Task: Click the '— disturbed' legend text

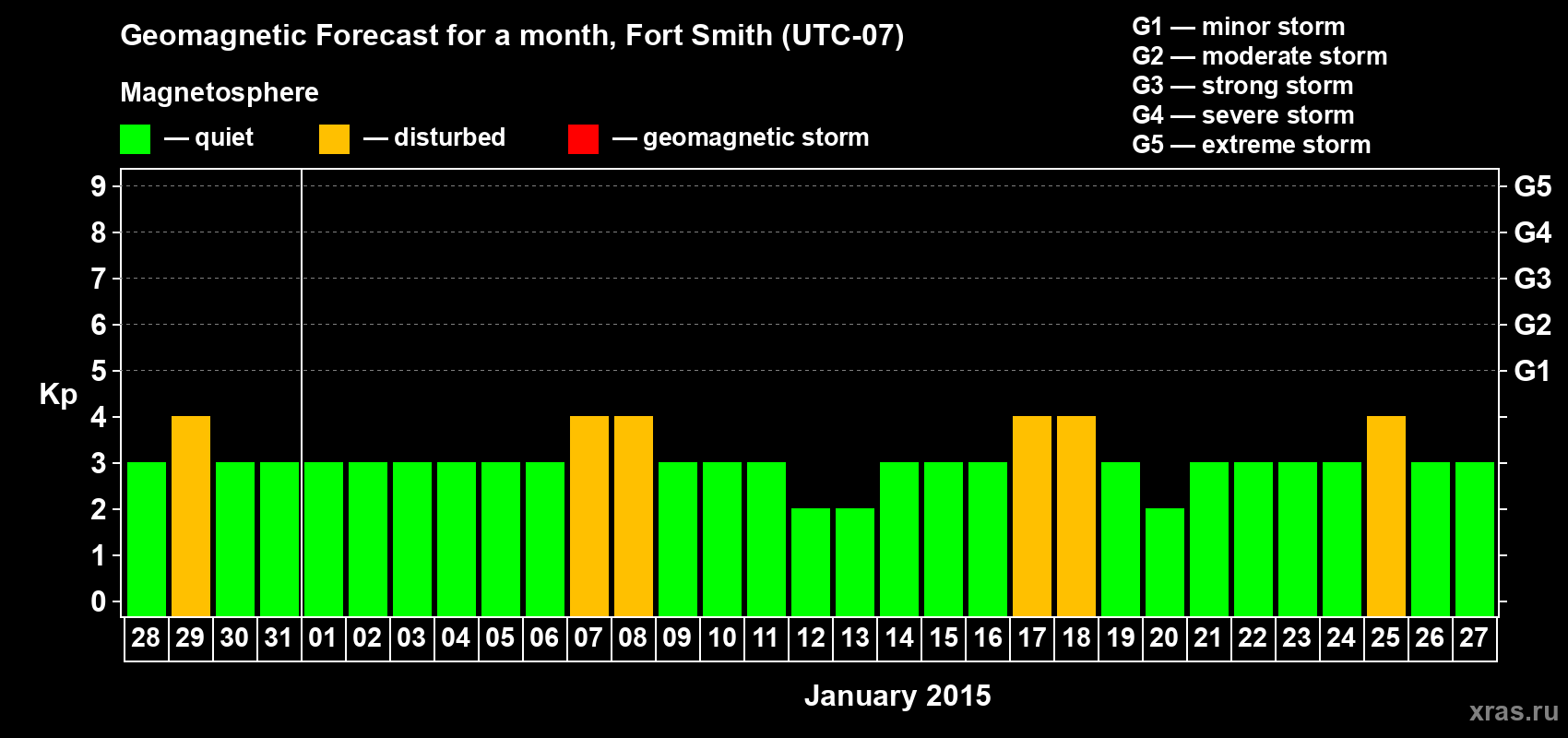Action: pos(434,137)
